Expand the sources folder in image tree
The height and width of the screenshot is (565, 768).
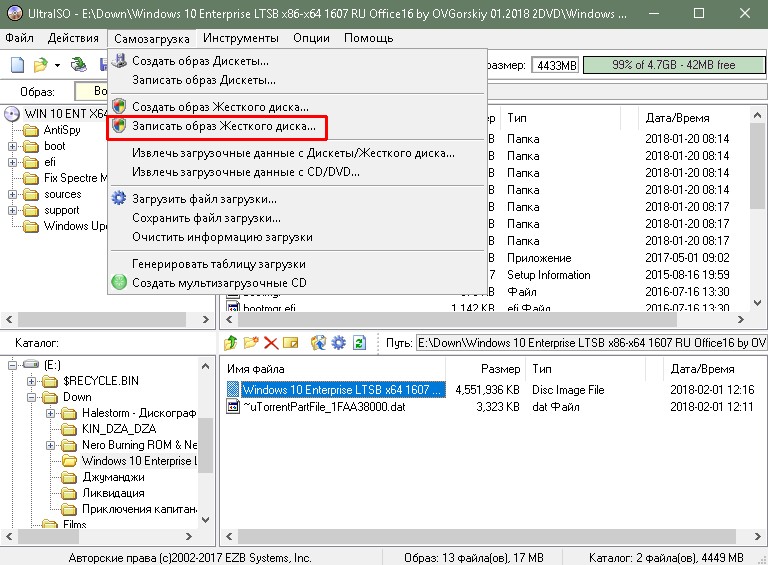12,194
